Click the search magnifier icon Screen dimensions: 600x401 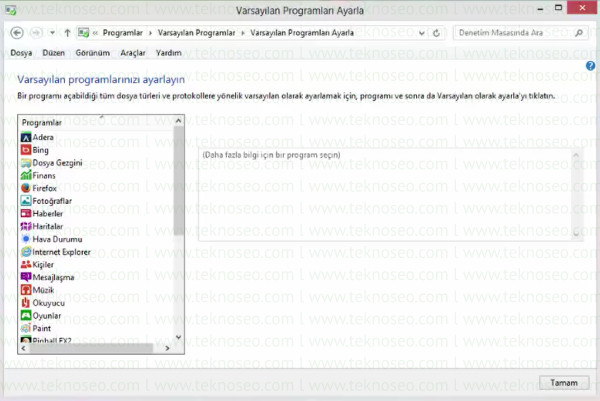point(579,33)
